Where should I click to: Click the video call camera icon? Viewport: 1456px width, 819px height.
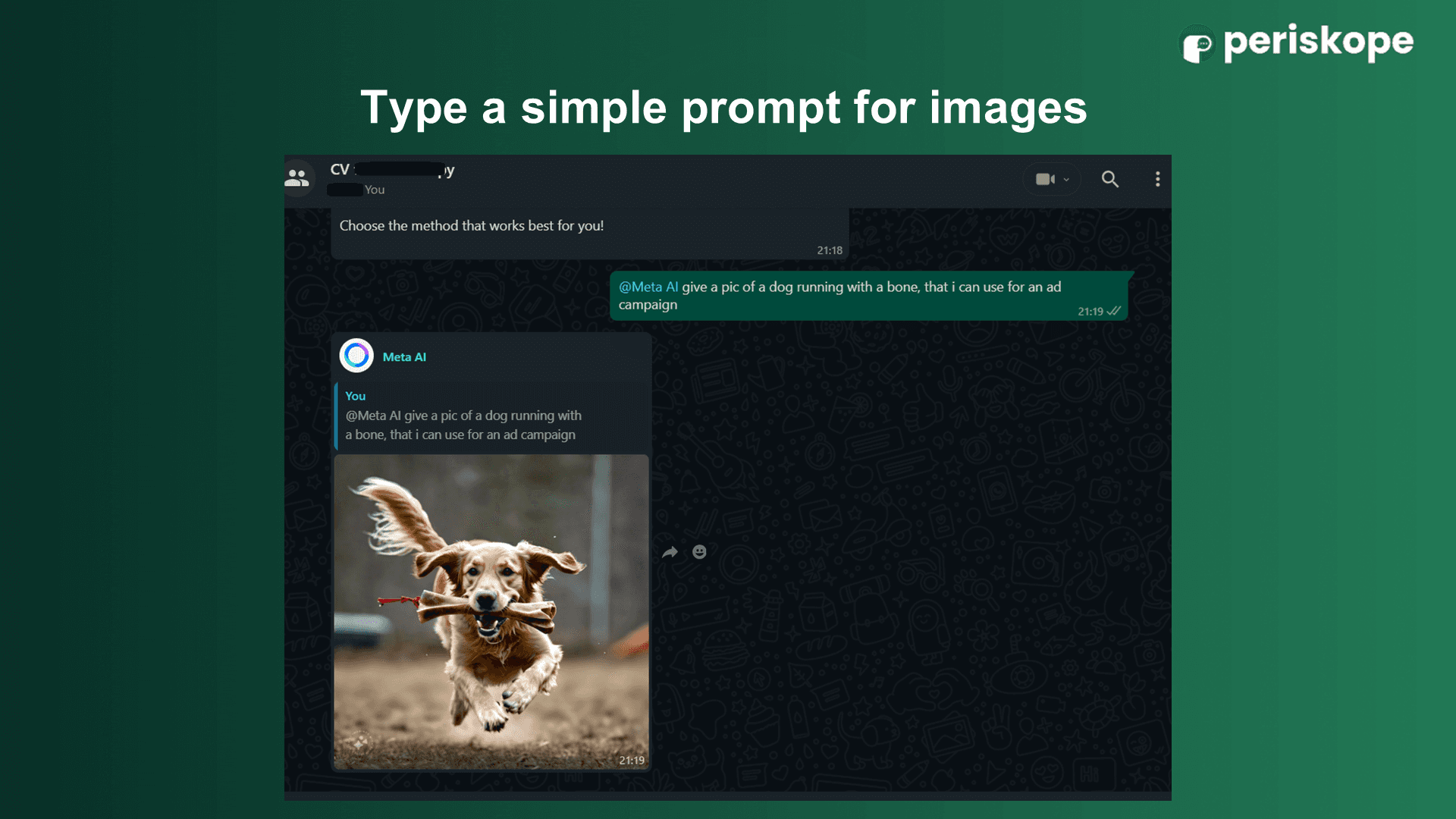pyautogui.click(x=1044, y=180)
